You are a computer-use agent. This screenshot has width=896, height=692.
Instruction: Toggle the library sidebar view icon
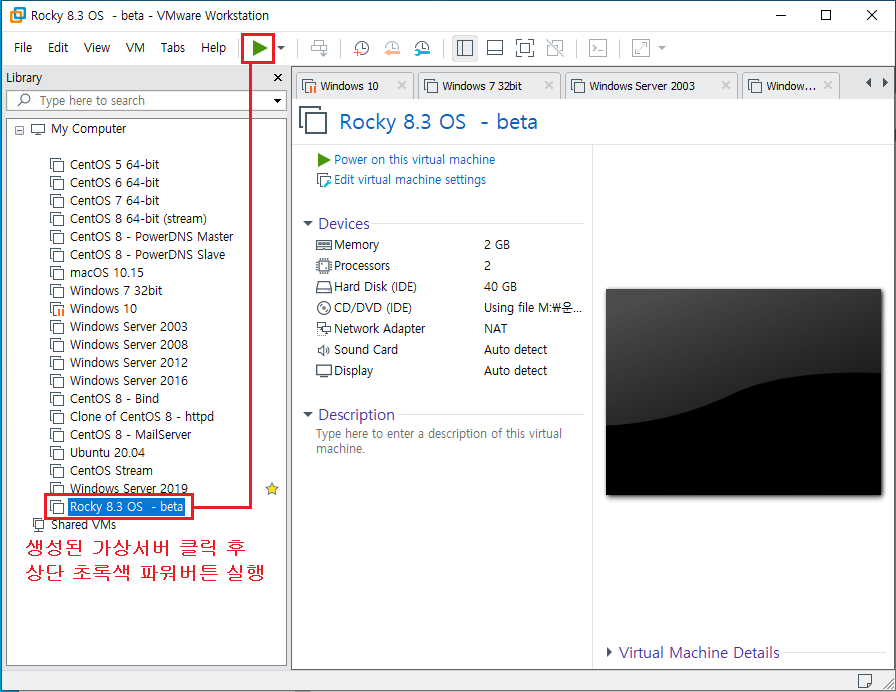tap(465, 48)
